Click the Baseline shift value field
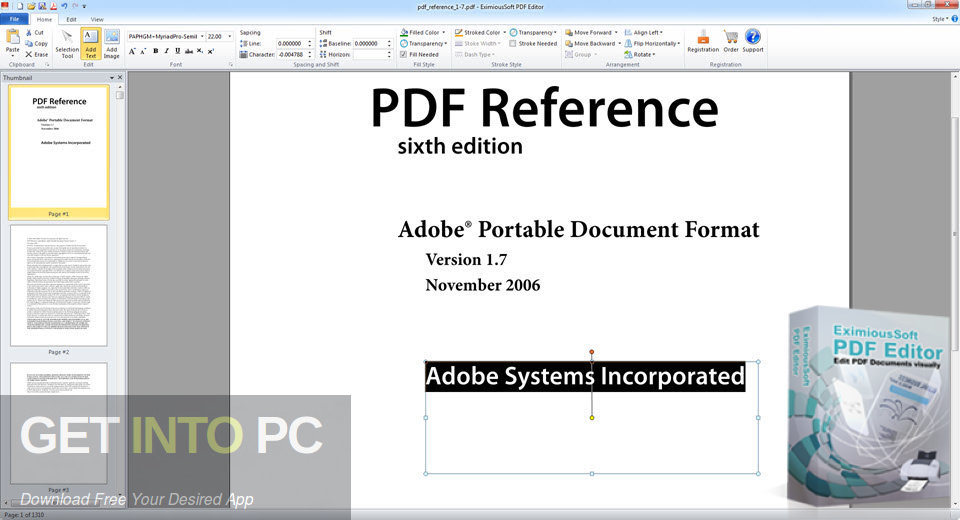The image size is (960, 520). (x=369, y=43)
